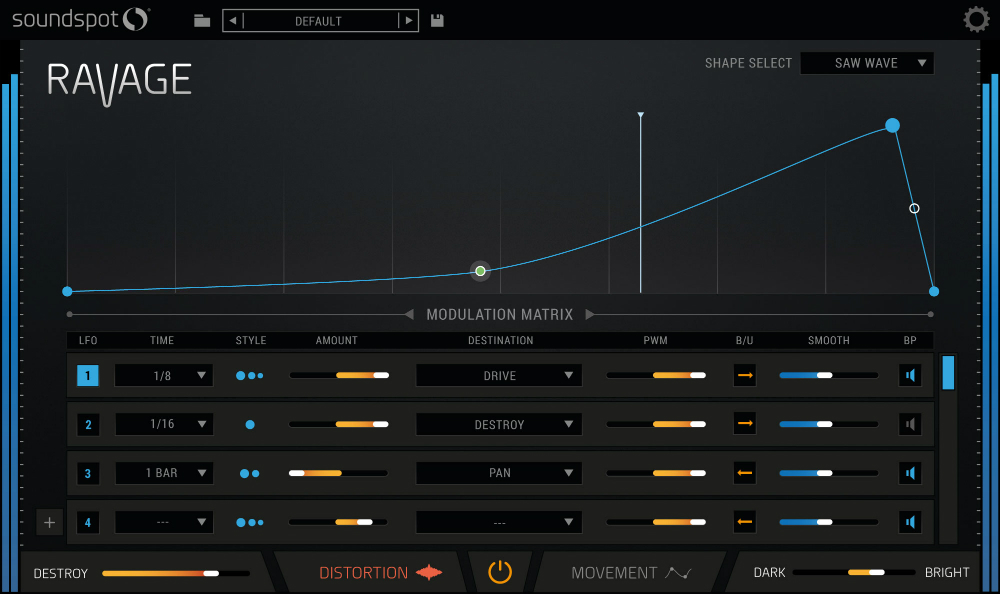This screenshot has width=1000, height=594.
Task: Click LFO 2 single-dot style icon
Action: pyautogui.click(x=250, y=424)
